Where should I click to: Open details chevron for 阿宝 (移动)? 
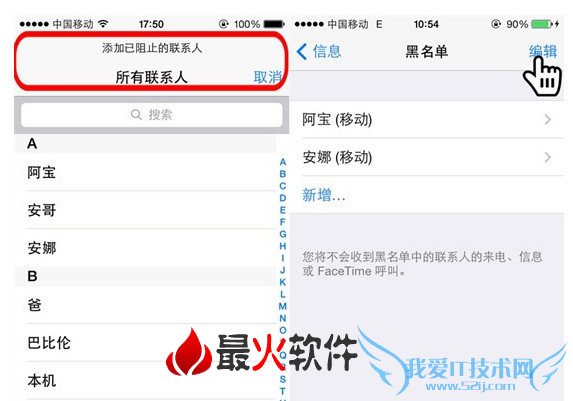coord(547,119)
